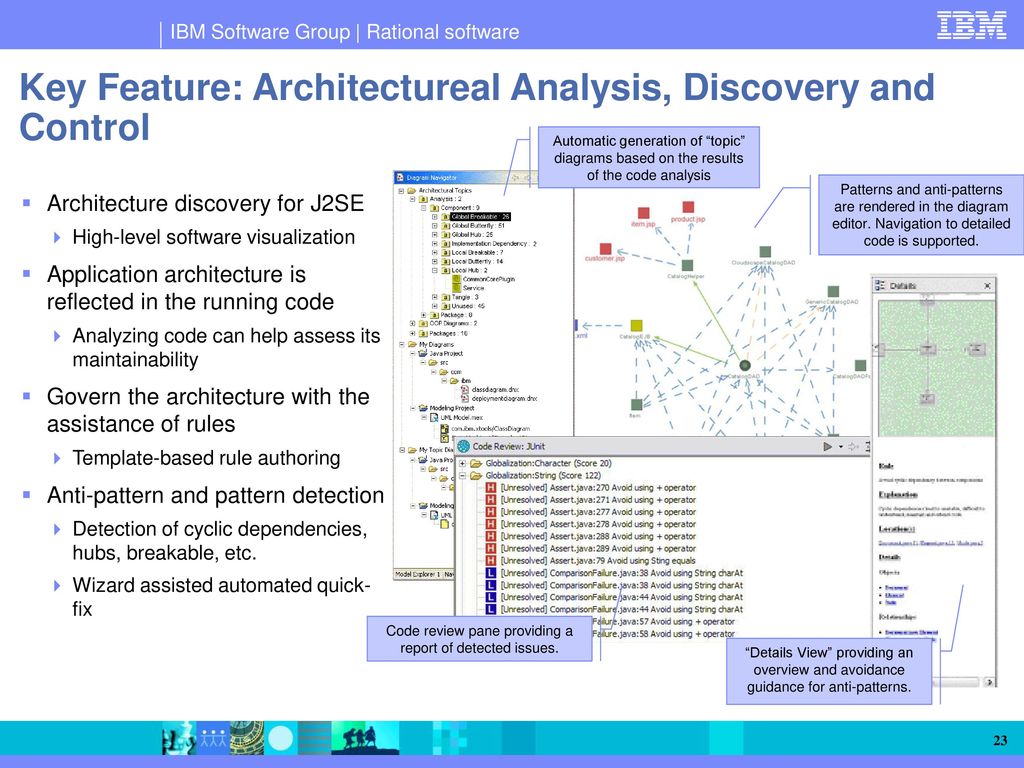Expand the OOP Diagrams : 2 node
The image size is (1024, 768).
coord(412,323)
